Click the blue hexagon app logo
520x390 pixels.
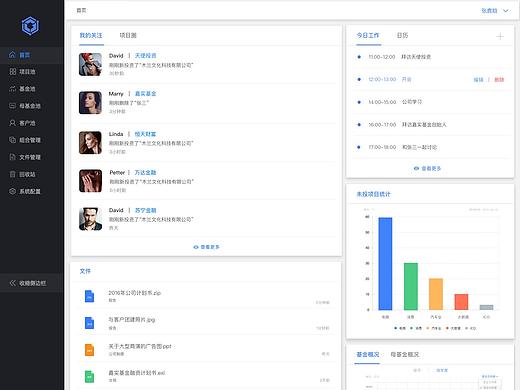[30, 26]
